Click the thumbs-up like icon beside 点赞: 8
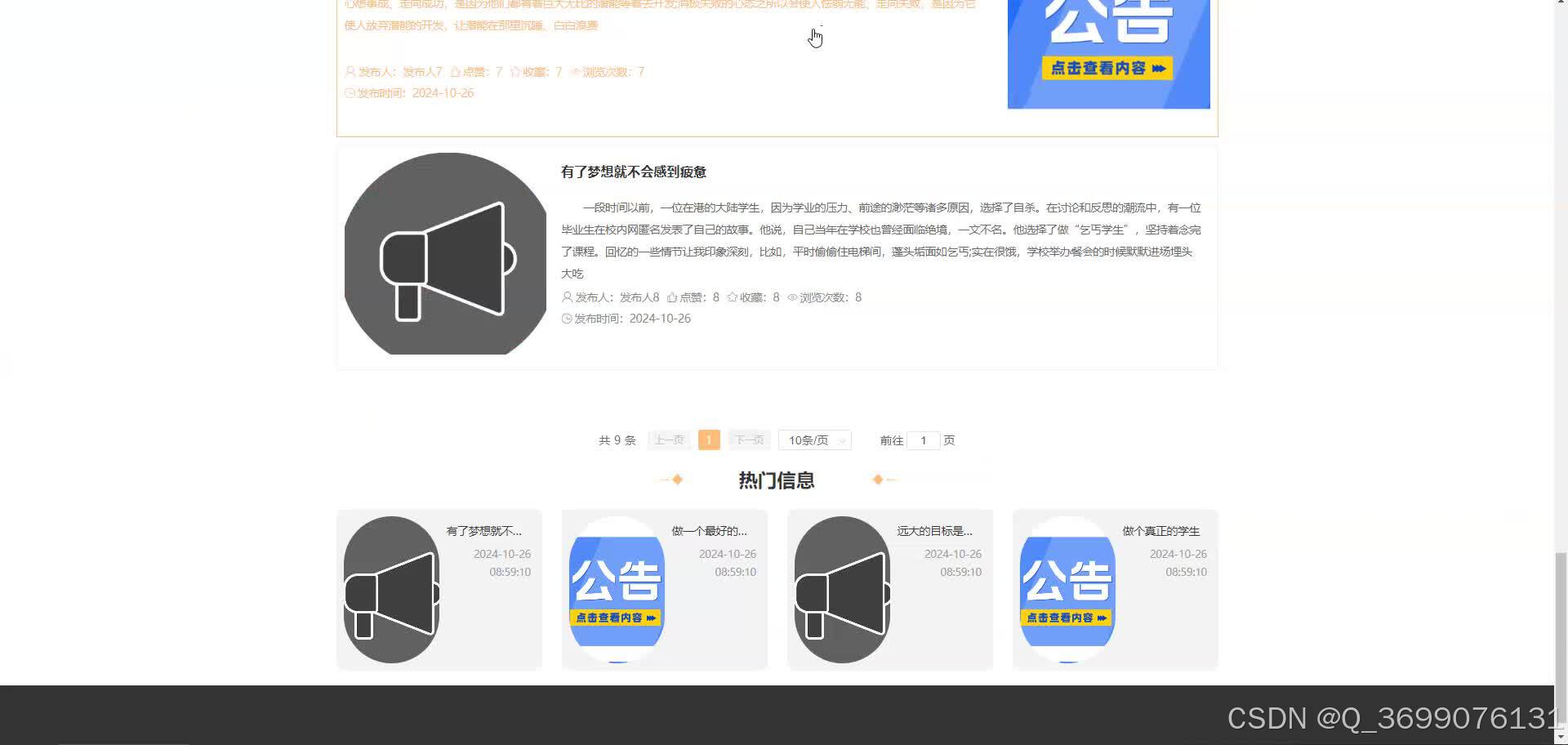The height and width of the screenshot is (745, 1568). click(x=672, y=297)
